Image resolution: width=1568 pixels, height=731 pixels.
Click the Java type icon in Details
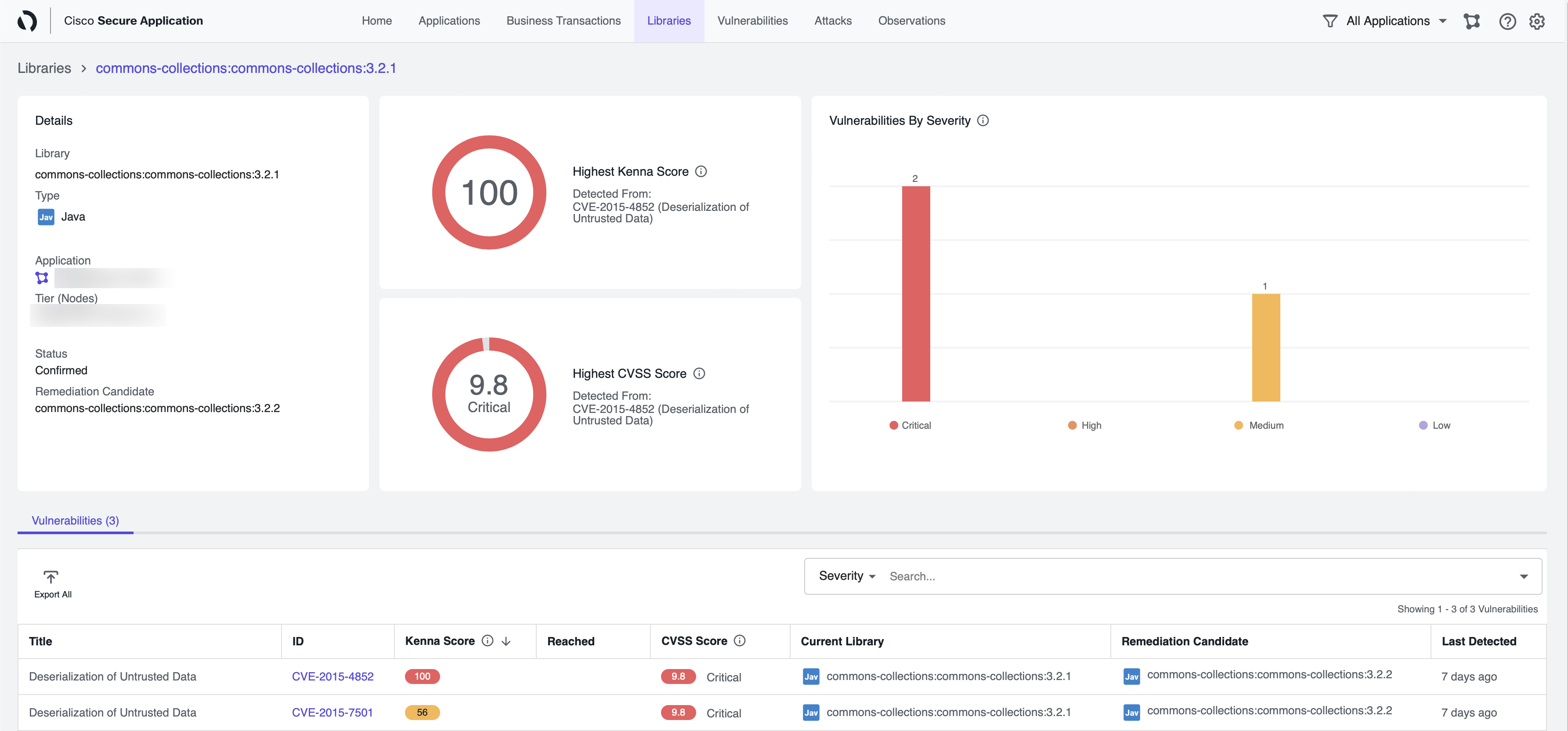point(46,217)
